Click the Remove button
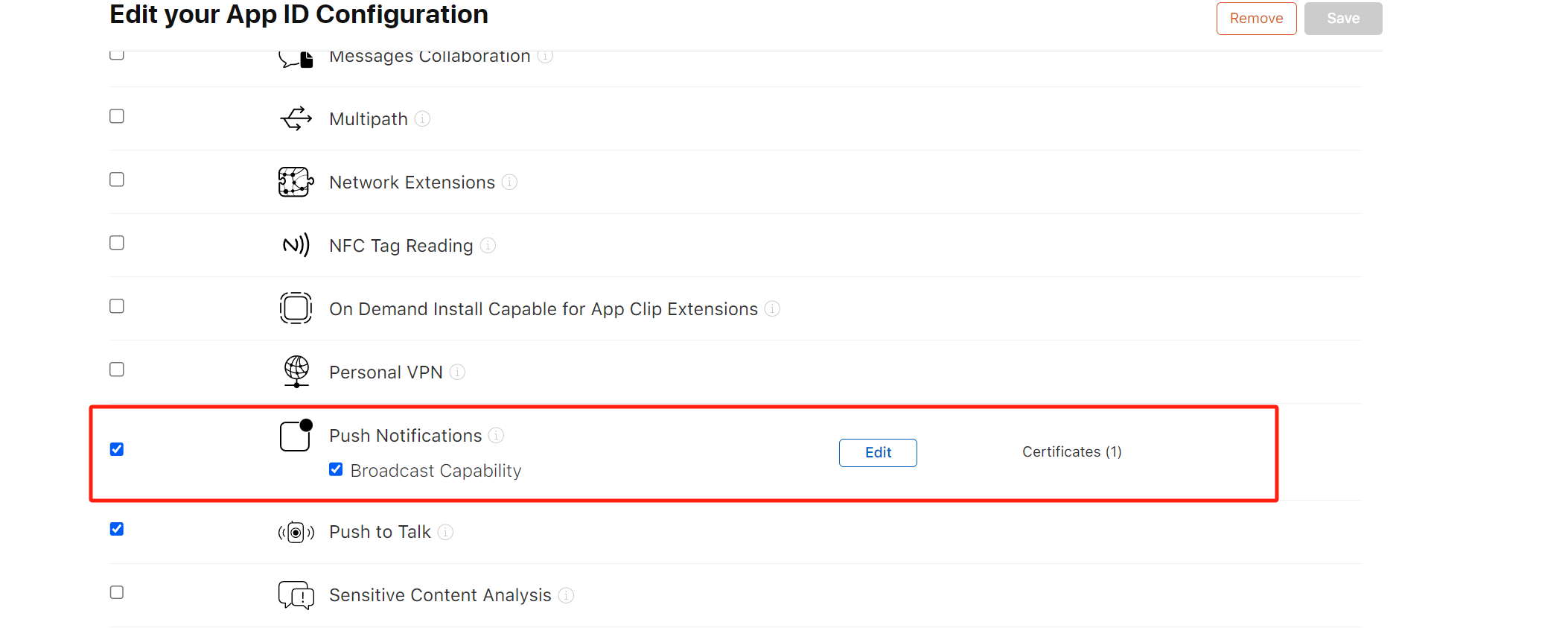The image size is (1568, 628). tap(1256, 19)
